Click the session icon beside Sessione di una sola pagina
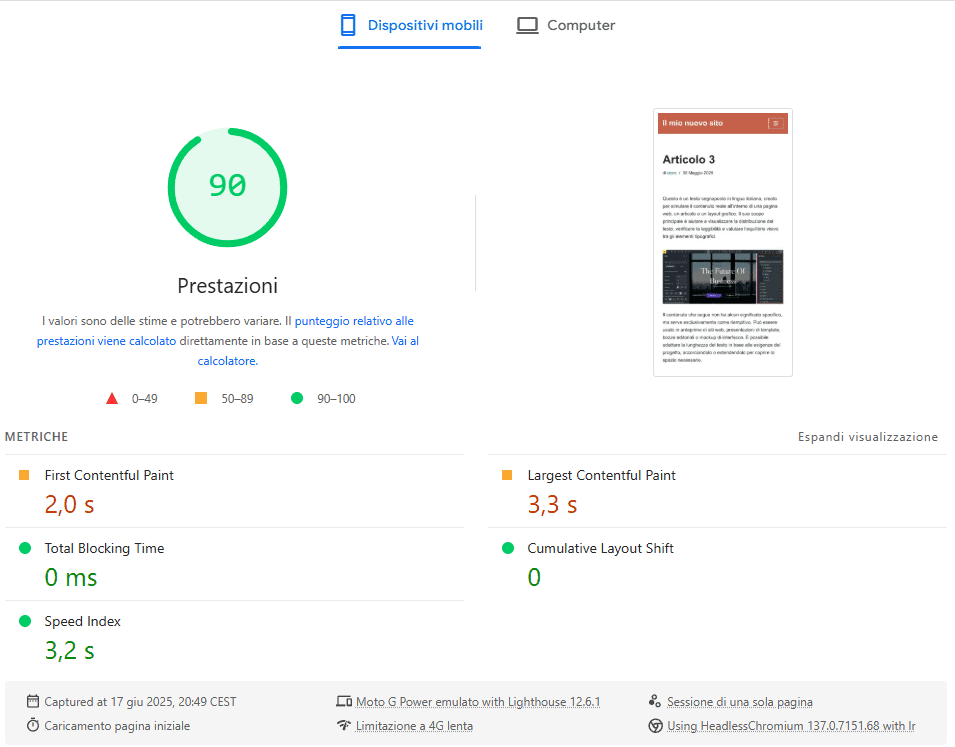 (x=655, y=701)
